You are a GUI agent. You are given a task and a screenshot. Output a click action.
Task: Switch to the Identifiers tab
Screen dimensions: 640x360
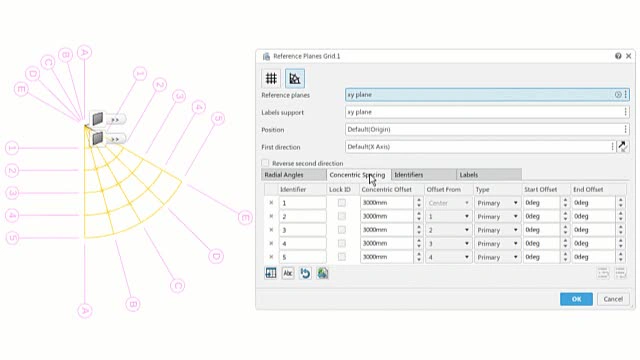pyautogui.click(x=424, y=175)
